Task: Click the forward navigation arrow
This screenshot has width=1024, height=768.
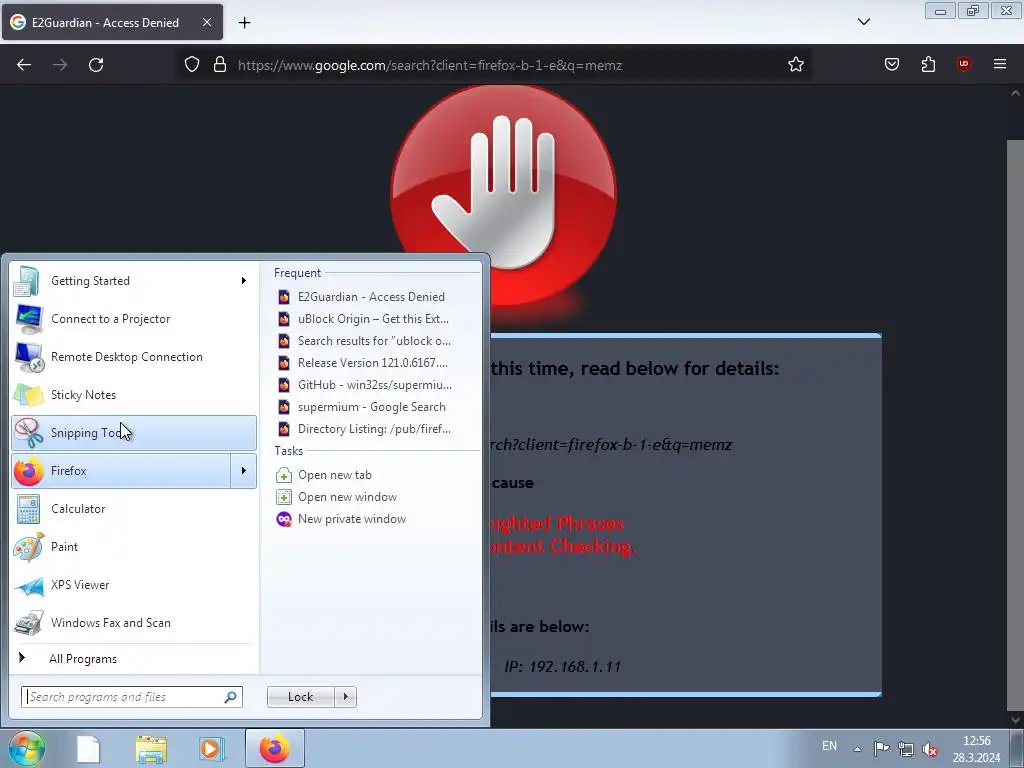Action: tap(60, 65)
